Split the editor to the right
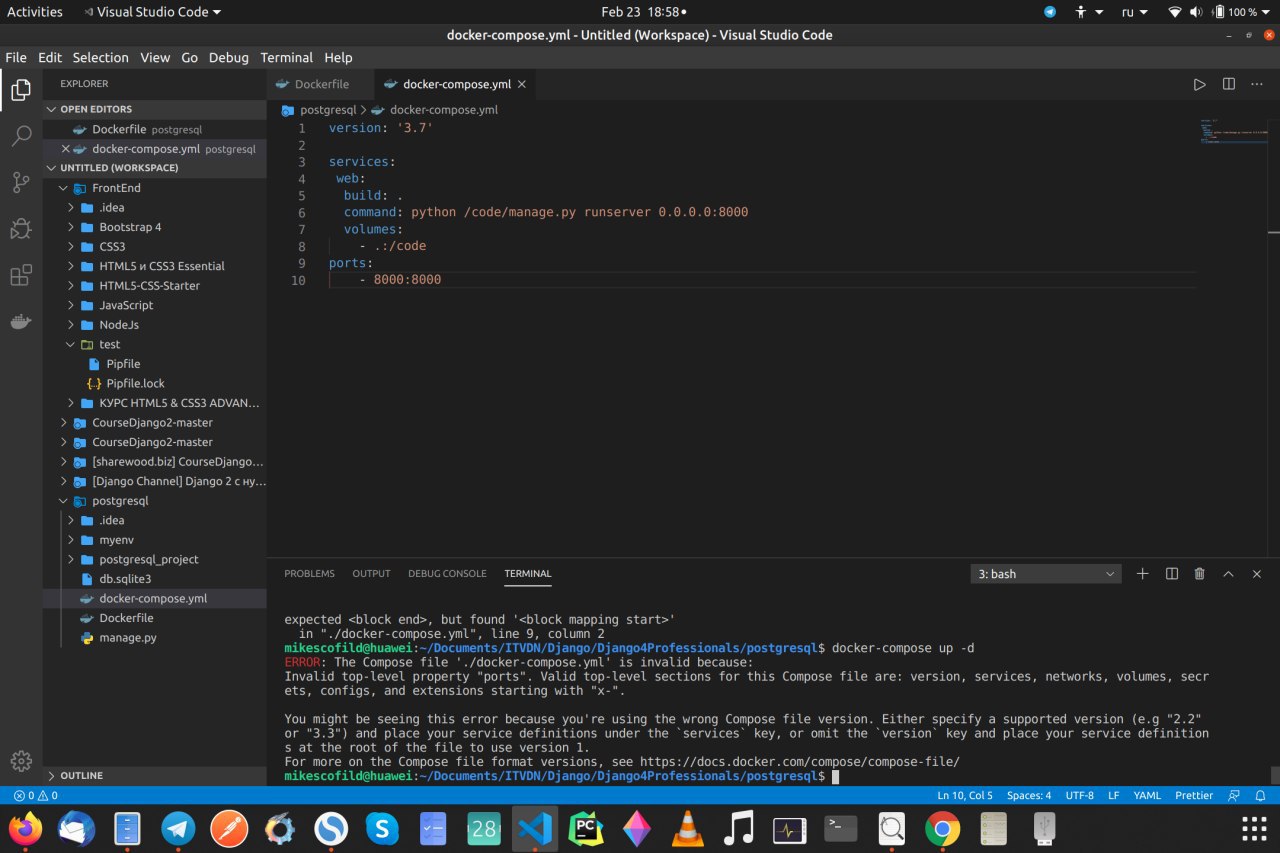1280x853 pixels. tap(1228, 84)
